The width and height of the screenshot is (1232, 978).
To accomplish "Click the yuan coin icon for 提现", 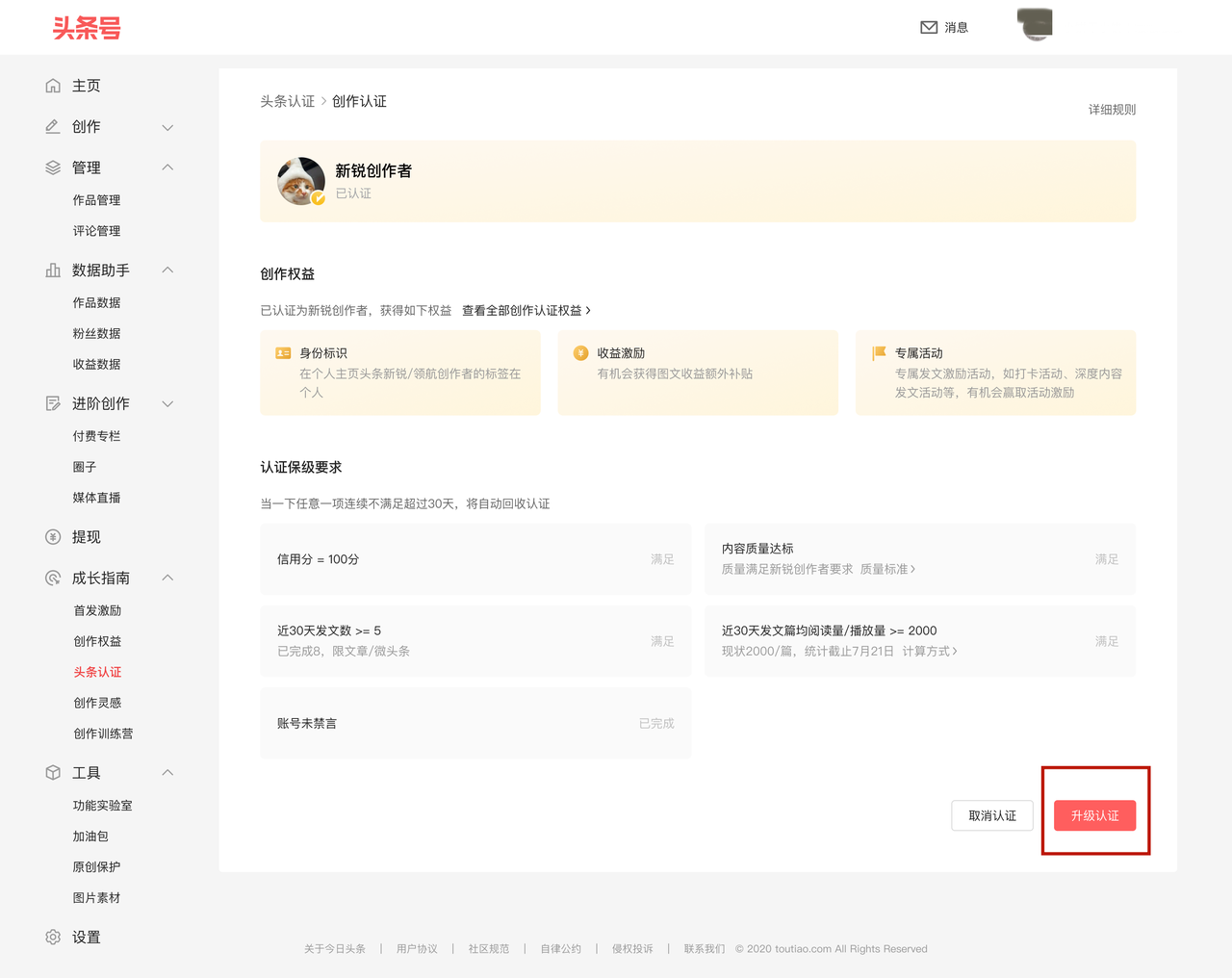I will tap(53, 537).
